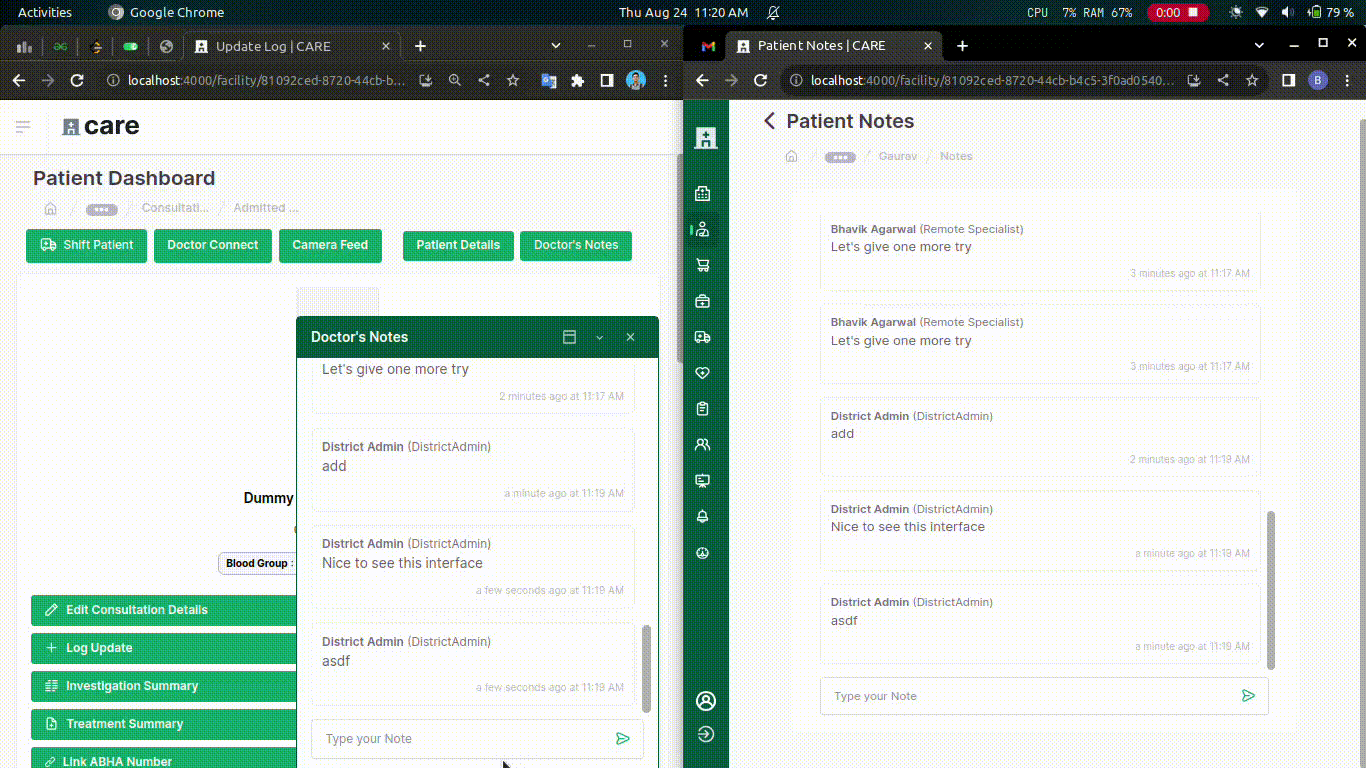1366x768 pixels.
Task: Open the Doctor's Notes chevron dropdown
Action: [x=599, y=337]
